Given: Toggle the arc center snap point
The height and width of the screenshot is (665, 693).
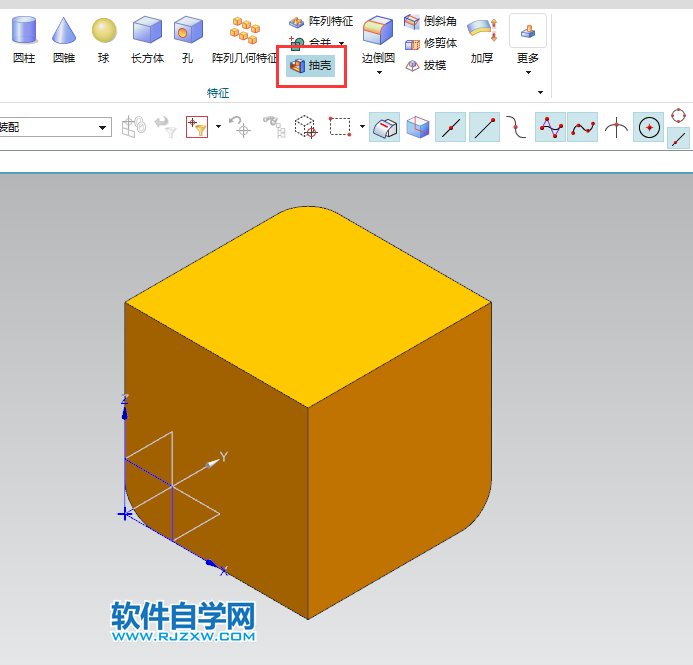Looking at the screenshot, I should [x=649, y=127].
